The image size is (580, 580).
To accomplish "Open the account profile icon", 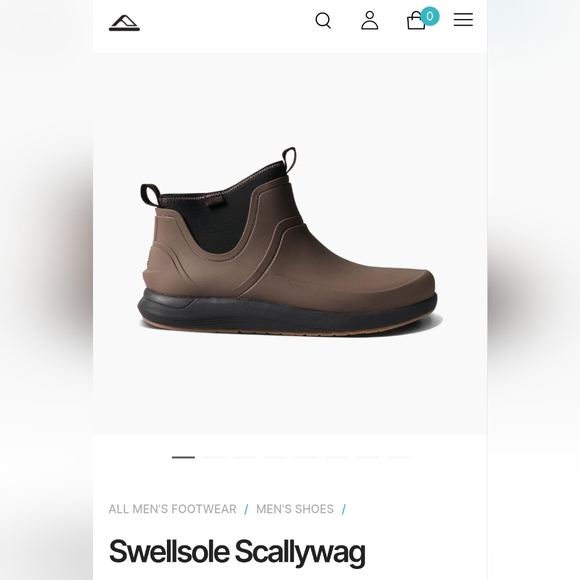I will click(x=370, y=20).
